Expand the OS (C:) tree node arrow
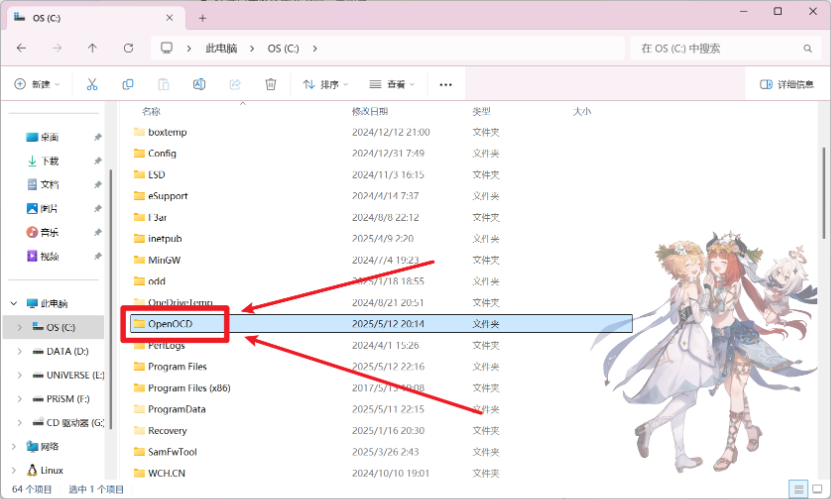This screenshot has height=499, width=831. click(x=20, y=327)
